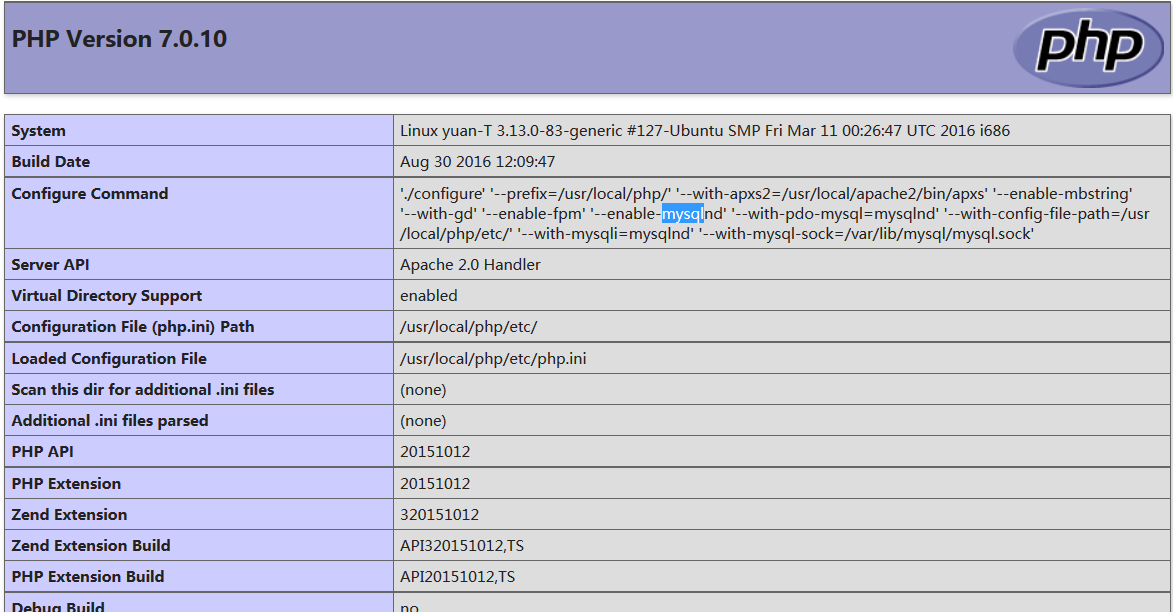Select 'Scan this dir for additional .ini files' label
This screenshot has width=1173, height=612.
coord(142,390)
